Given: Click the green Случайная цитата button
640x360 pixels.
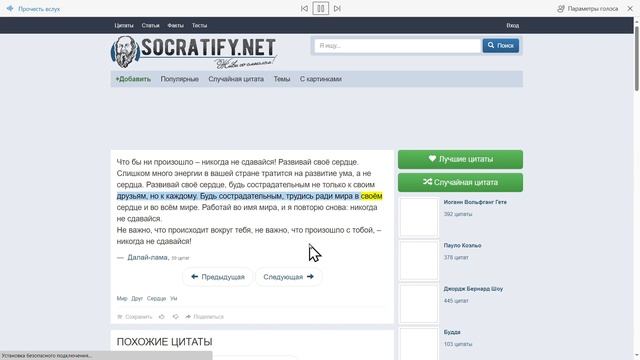Looking at the screenshot, I should click(x=460, y=182).
